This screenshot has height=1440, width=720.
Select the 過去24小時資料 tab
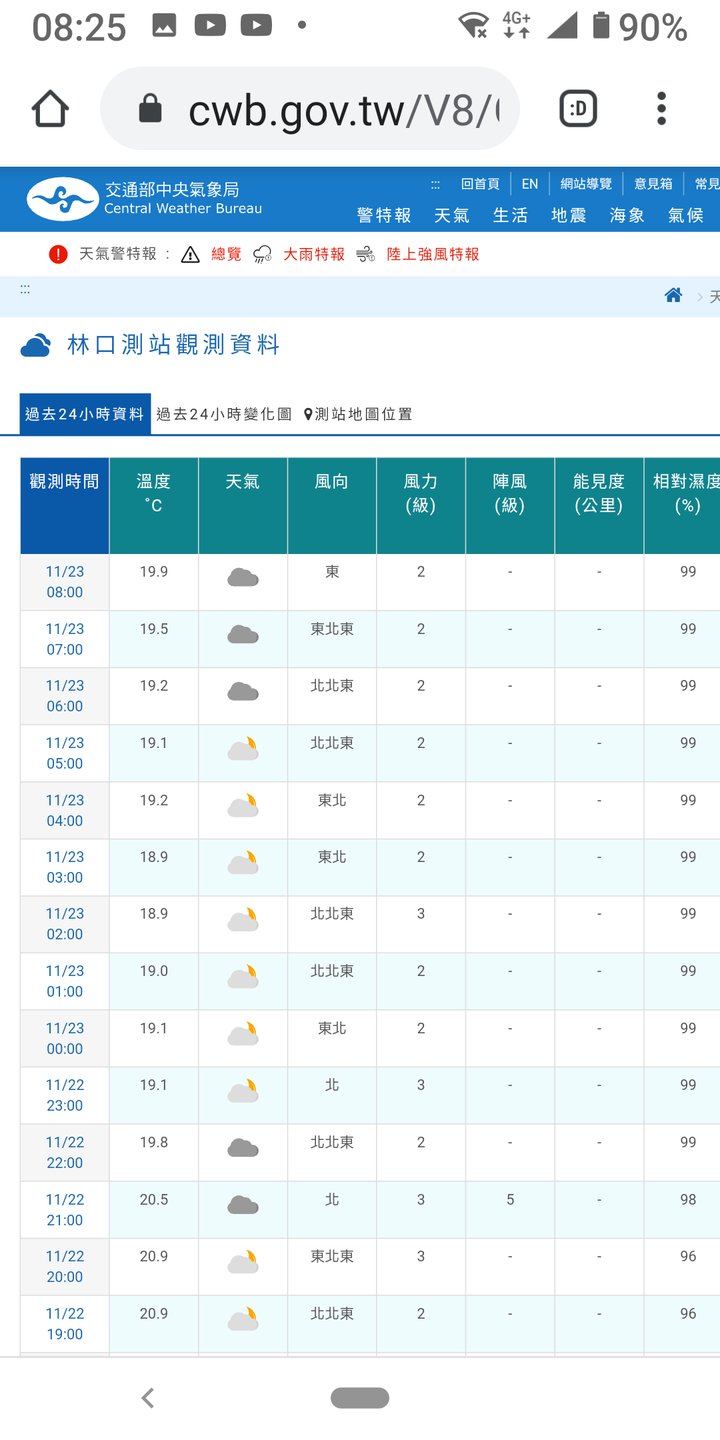pyautogui.click(x=85, y=414)
